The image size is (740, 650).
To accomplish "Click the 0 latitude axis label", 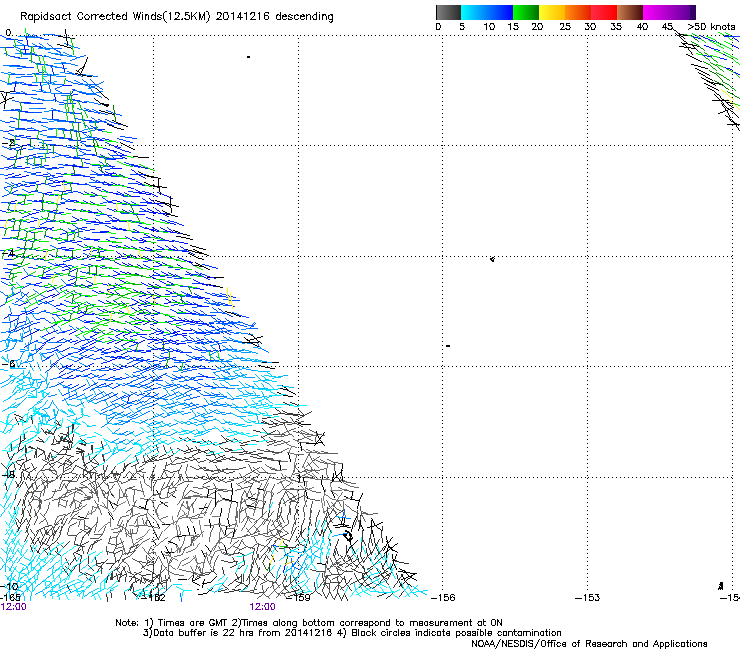I will coord(8,33).
